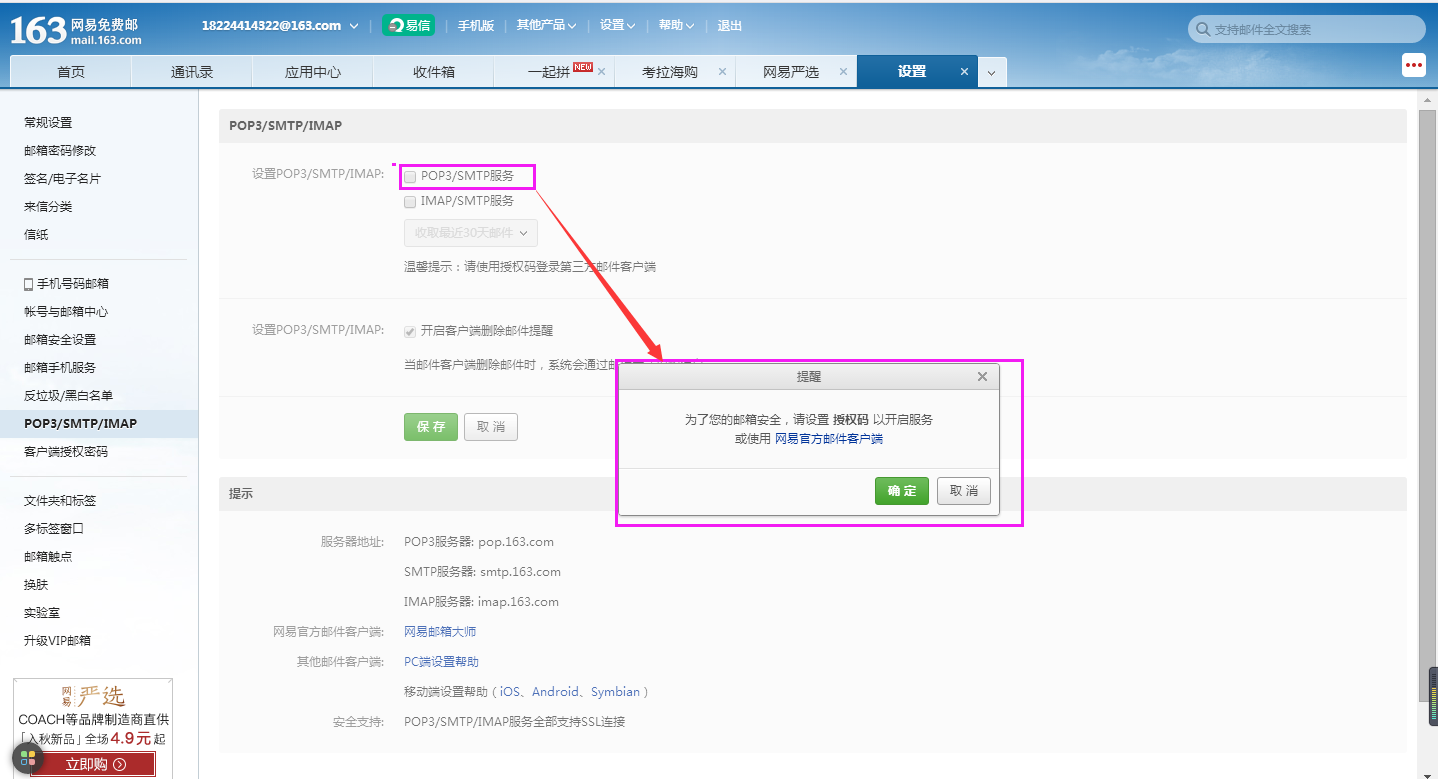Screen dimensions: 1438x779
Task: Close the 网易严选 tab
Action: coord(843,72)
